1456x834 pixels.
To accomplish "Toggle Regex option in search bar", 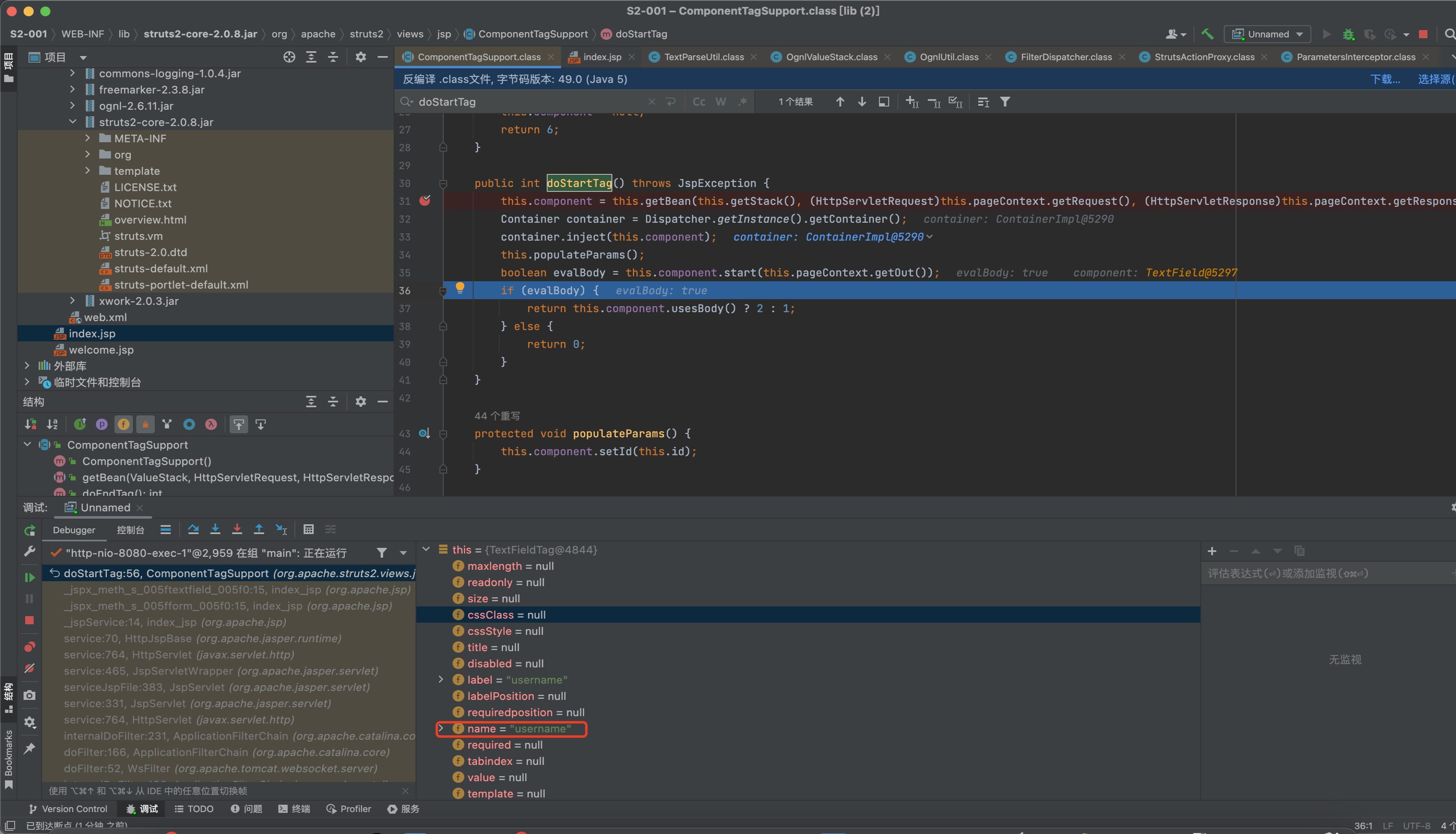I will click(743, 101).
